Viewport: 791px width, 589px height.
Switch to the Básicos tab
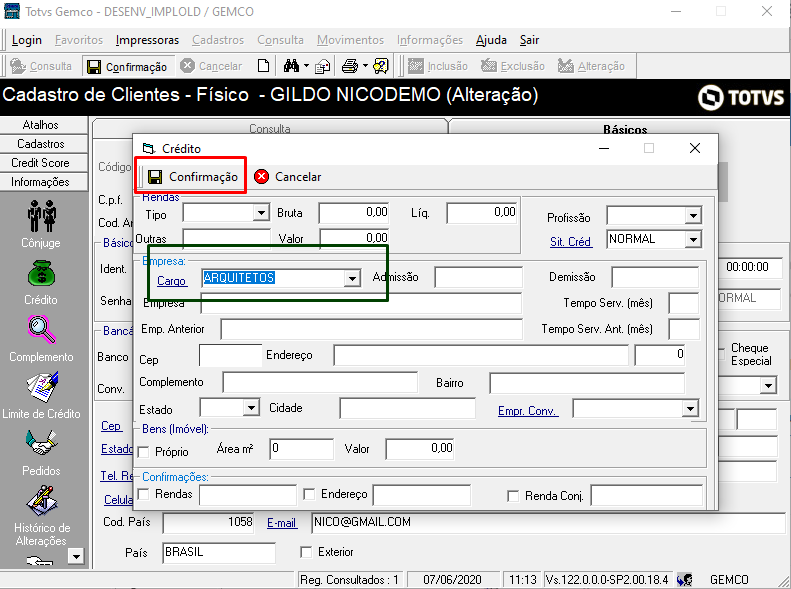pos(625,129)
